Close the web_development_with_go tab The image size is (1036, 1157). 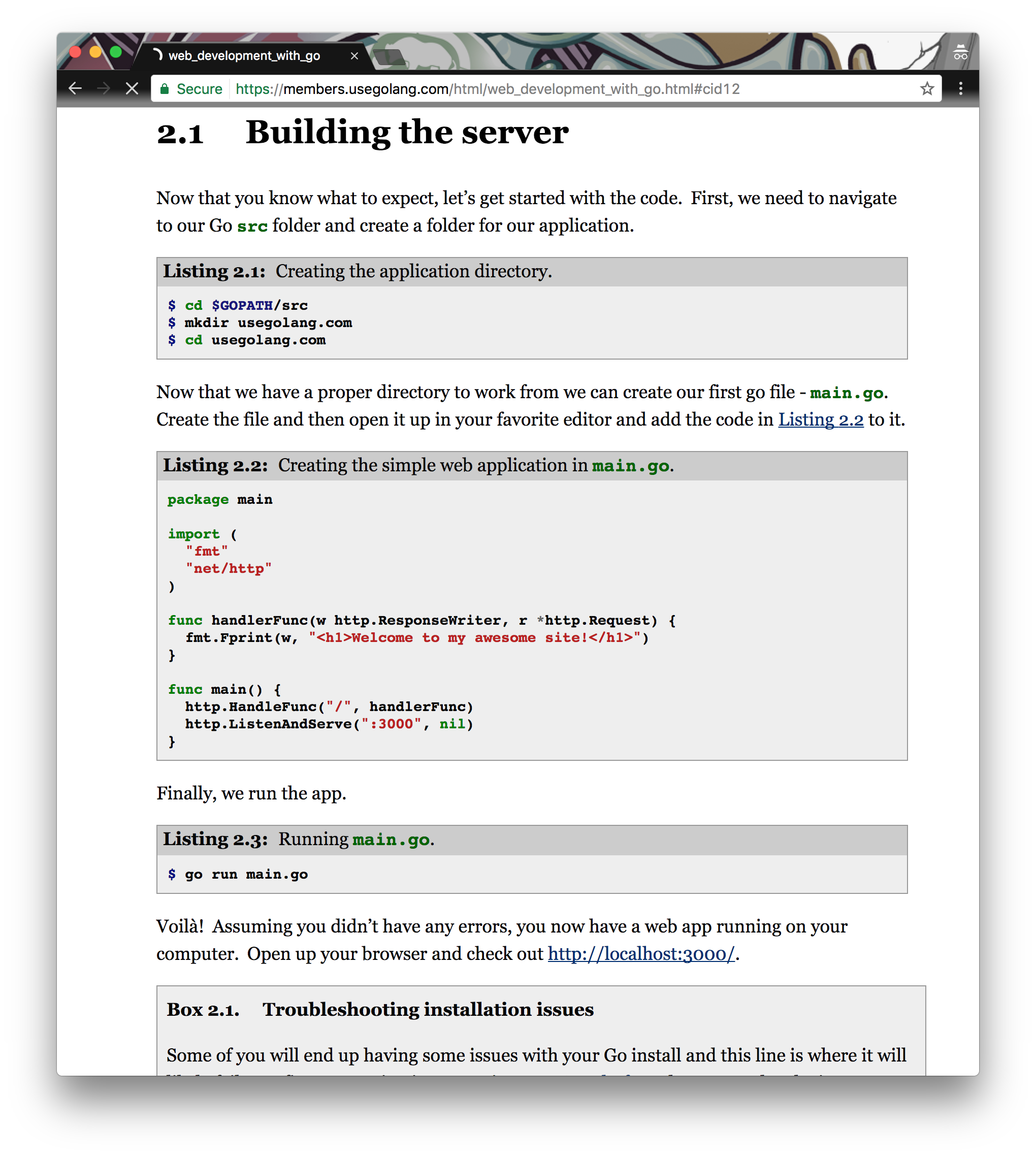click(x=354, y=55)
